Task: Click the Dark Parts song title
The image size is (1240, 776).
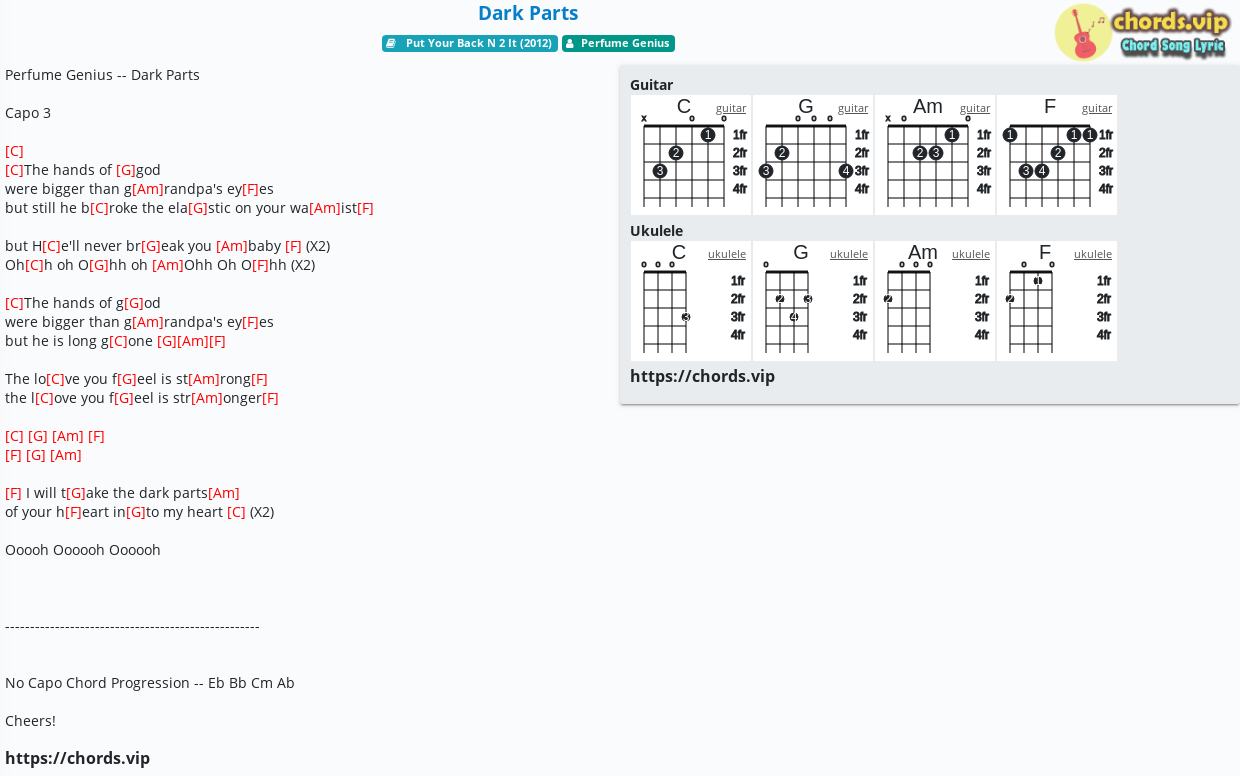Action: [x=528, y=13]
